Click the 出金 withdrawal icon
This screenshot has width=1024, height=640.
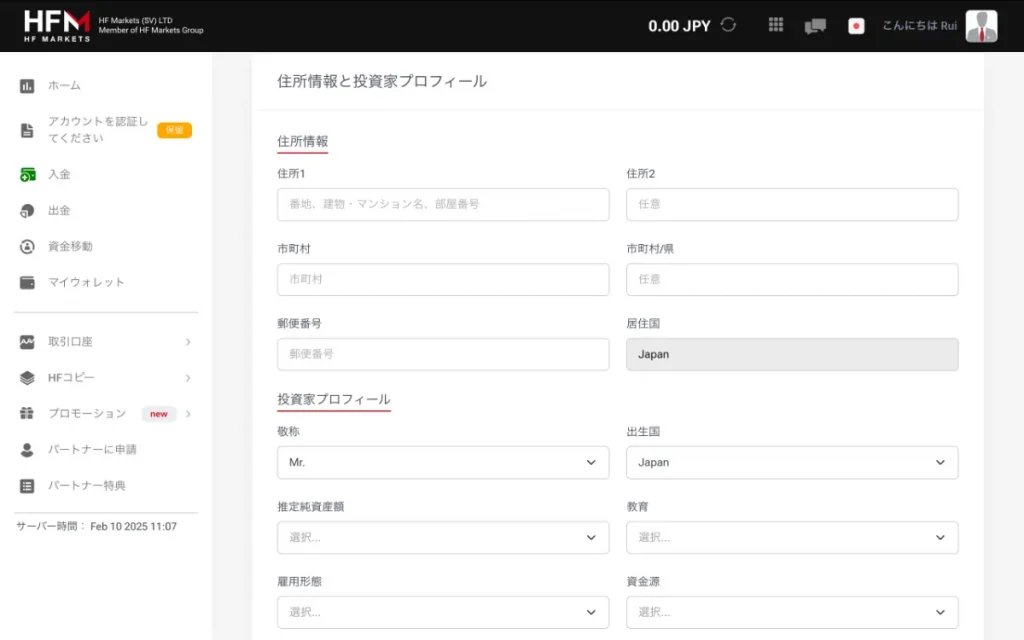click(27, 210)
